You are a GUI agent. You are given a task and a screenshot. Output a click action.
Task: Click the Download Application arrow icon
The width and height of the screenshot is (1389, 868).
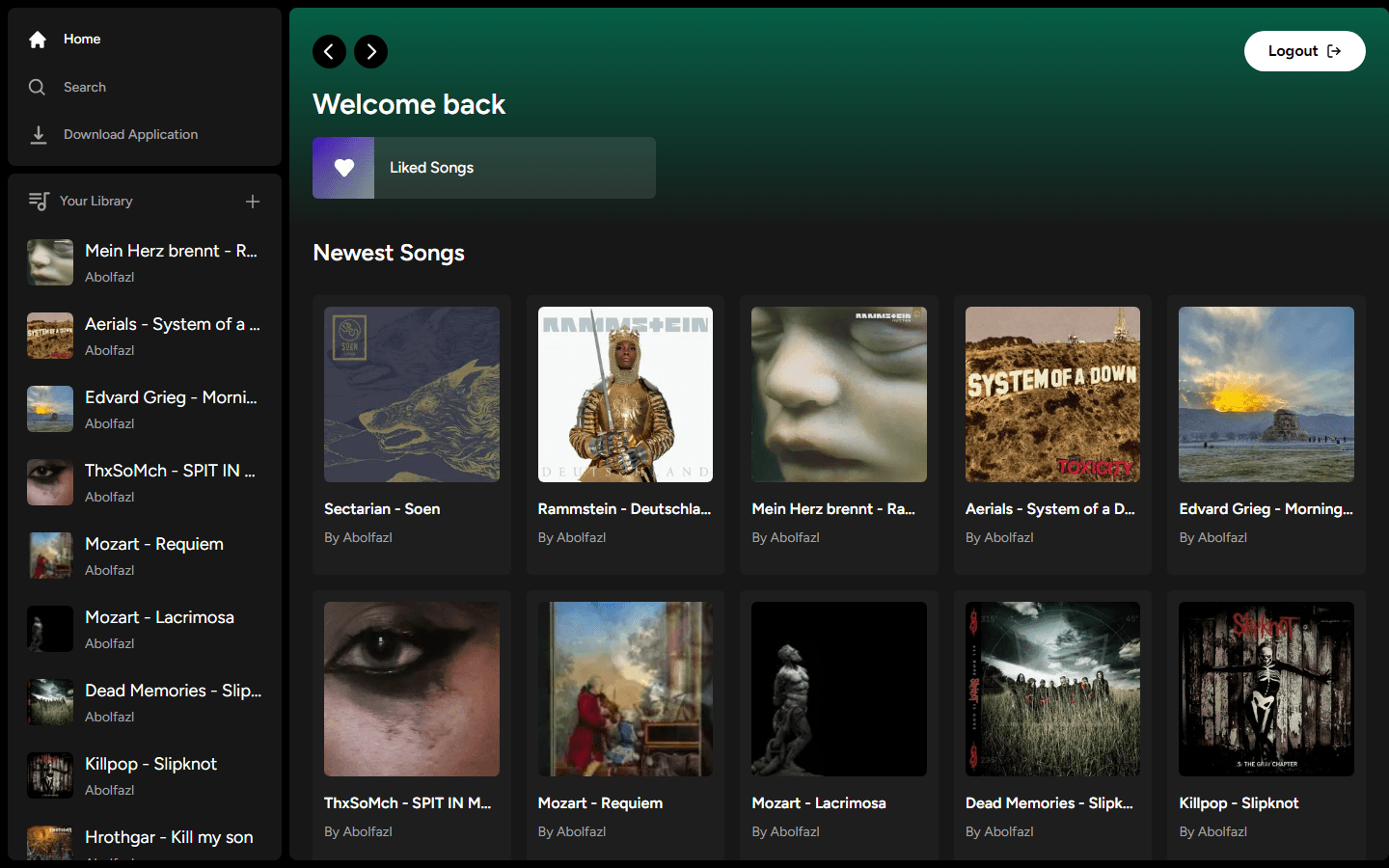click(x=39, y=135)
